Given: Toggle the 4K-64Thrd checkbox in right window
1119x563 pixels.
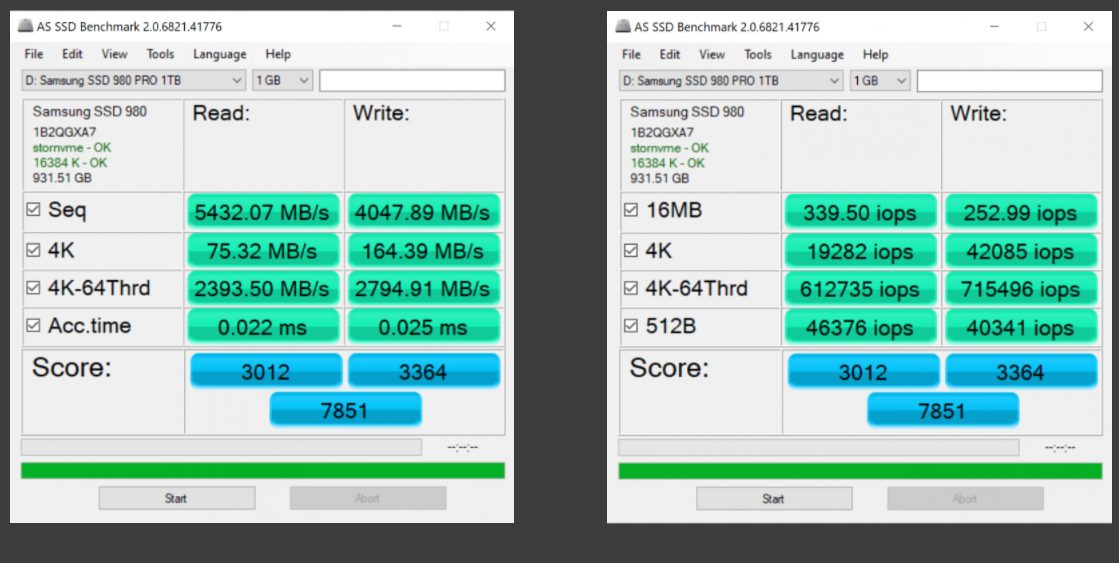Looking at the screenshot, I should click(631, 288).
